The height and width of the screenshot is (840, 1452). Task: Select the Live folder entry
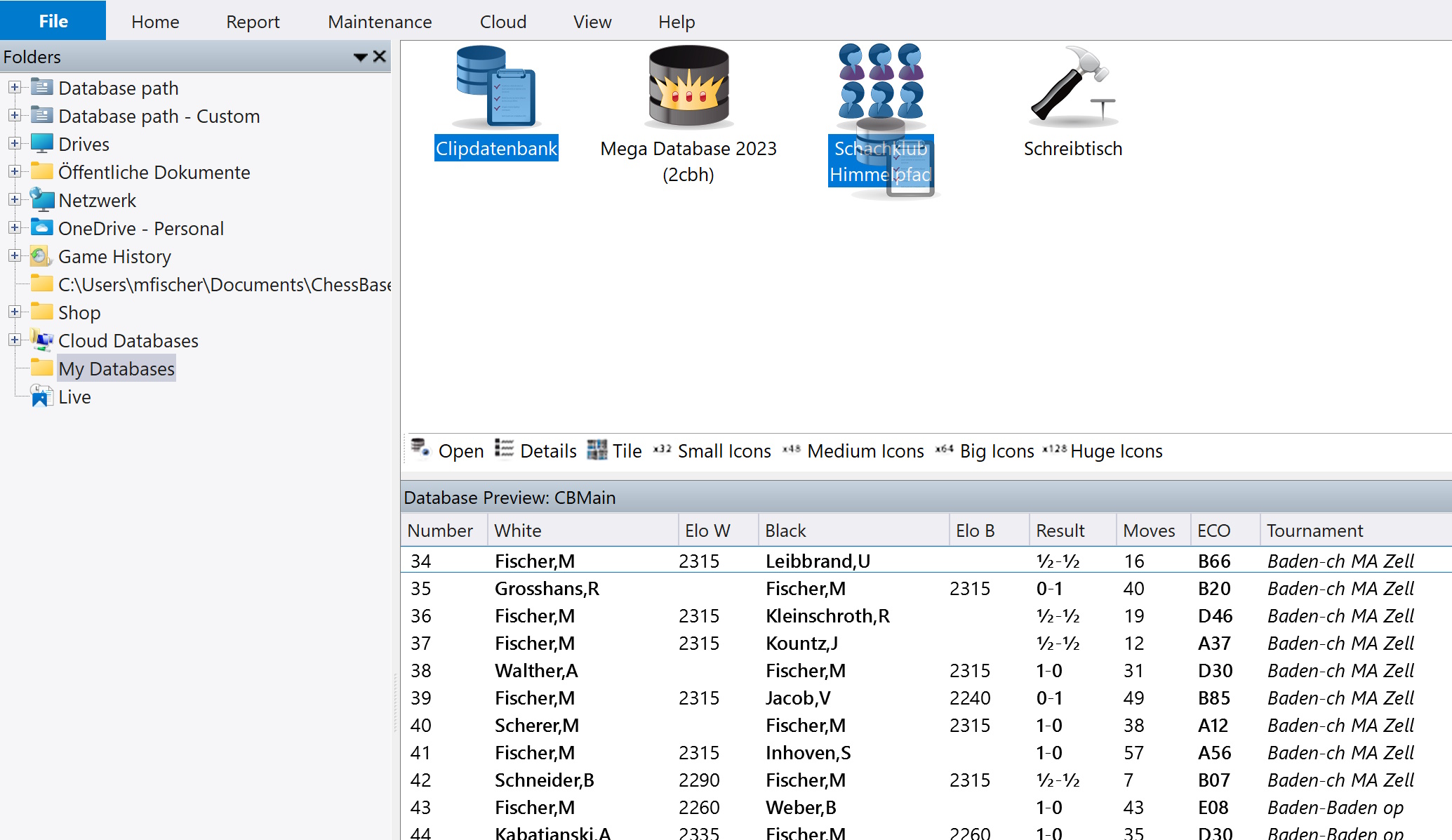pos(74,397)
